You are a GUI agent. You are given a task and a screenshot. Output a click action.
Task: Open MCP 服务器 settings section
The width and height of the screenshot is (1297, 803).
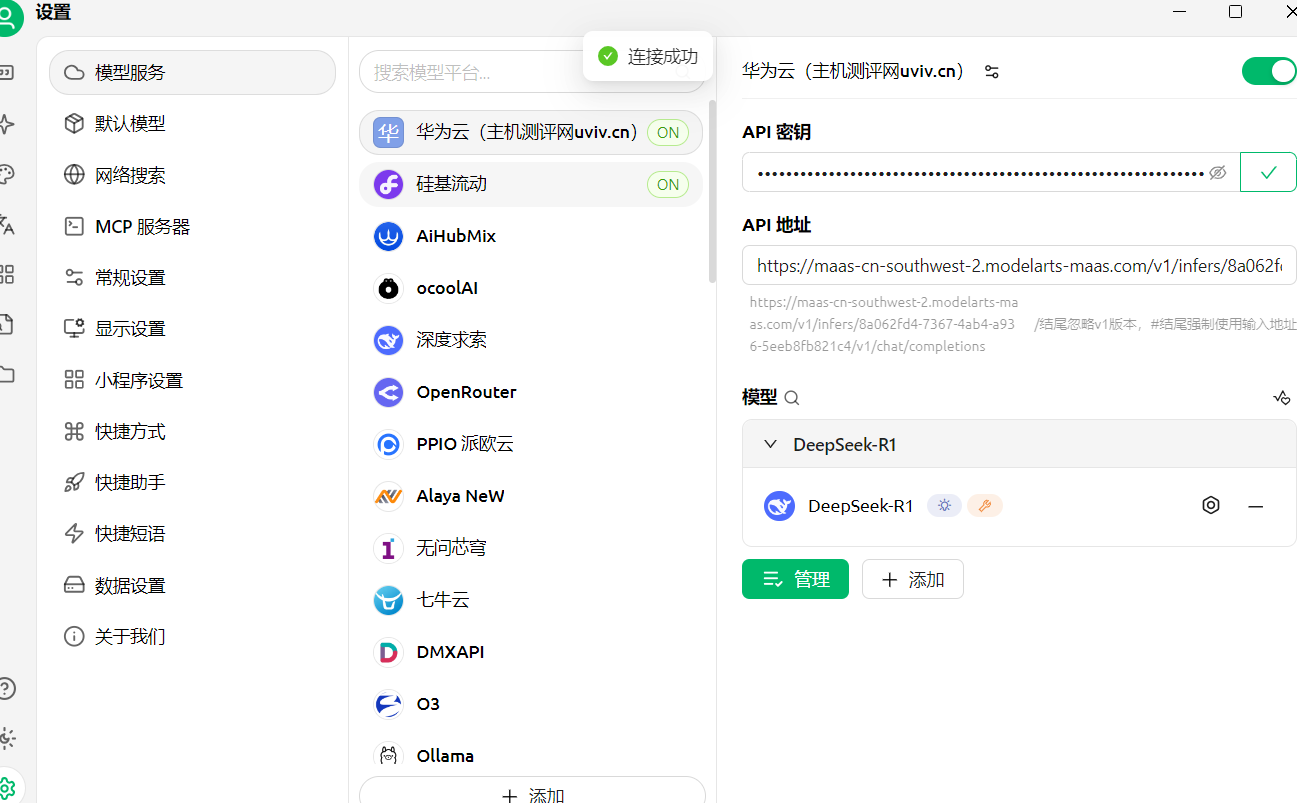[142, 227]
